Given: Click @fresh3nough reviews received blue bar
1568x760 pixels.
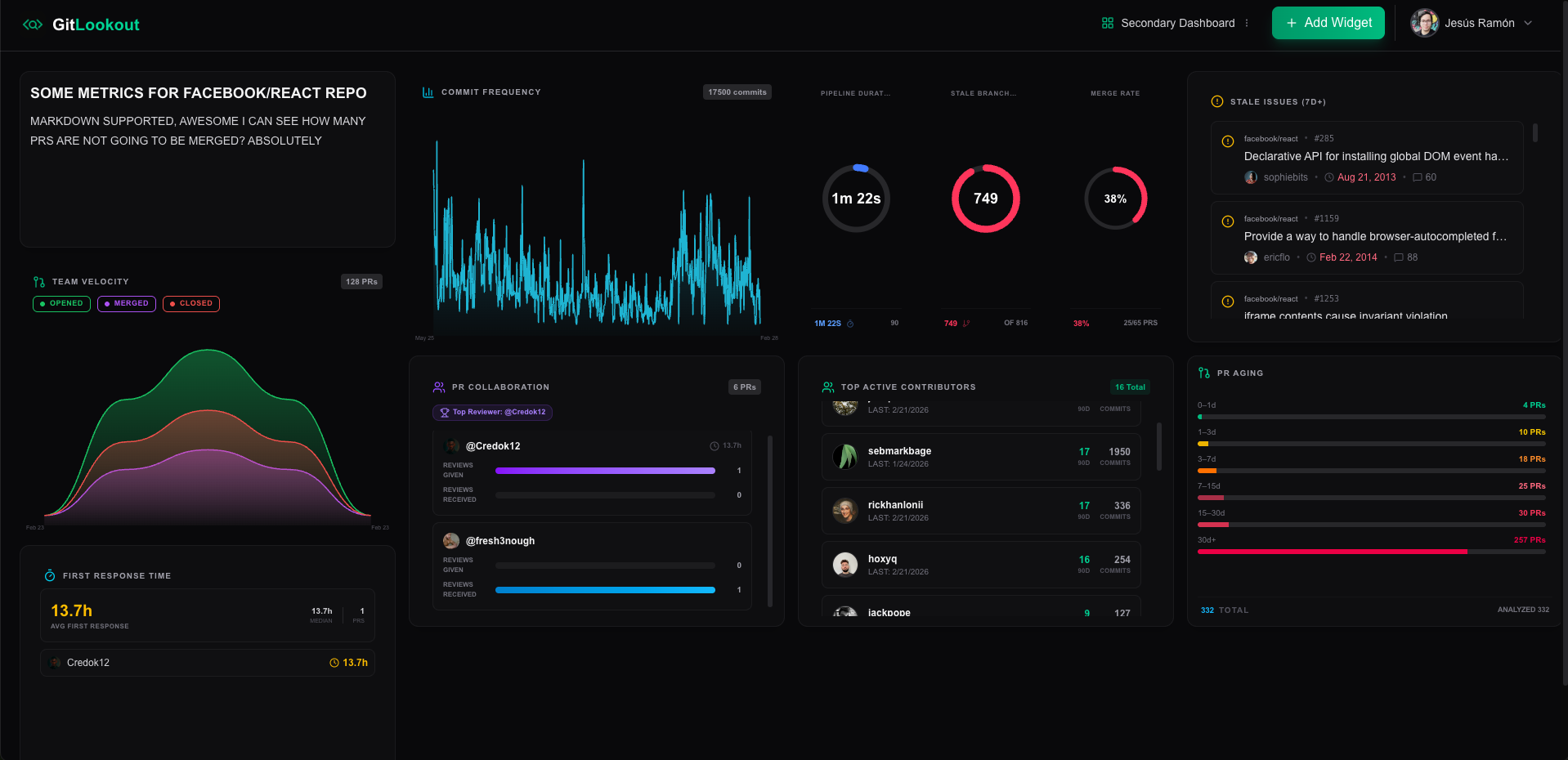Looking at the screenshot, I should [605, 590].
